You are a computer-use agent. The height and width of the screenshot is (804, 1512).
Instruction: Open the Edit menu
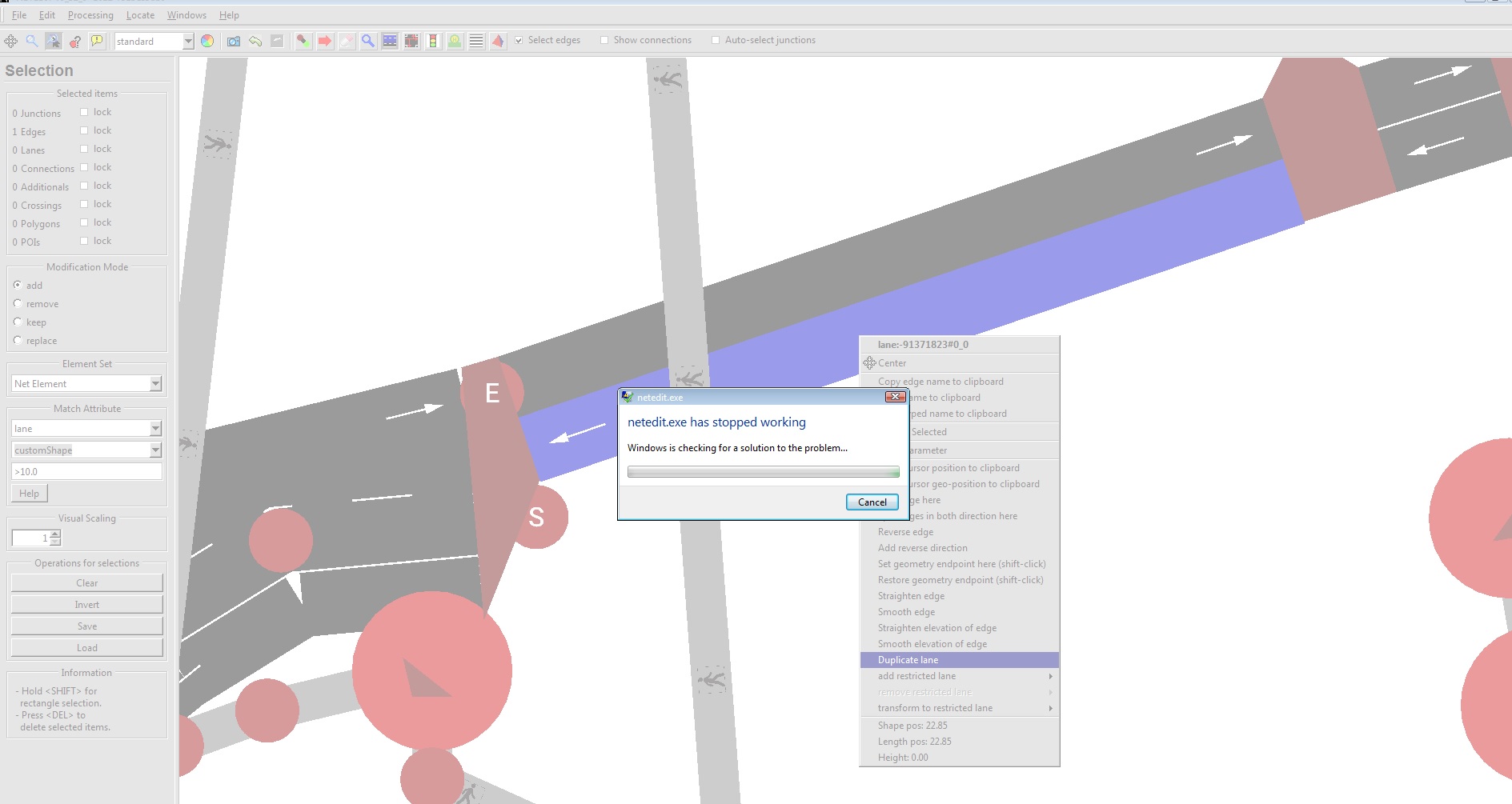(x=47, y=15)
